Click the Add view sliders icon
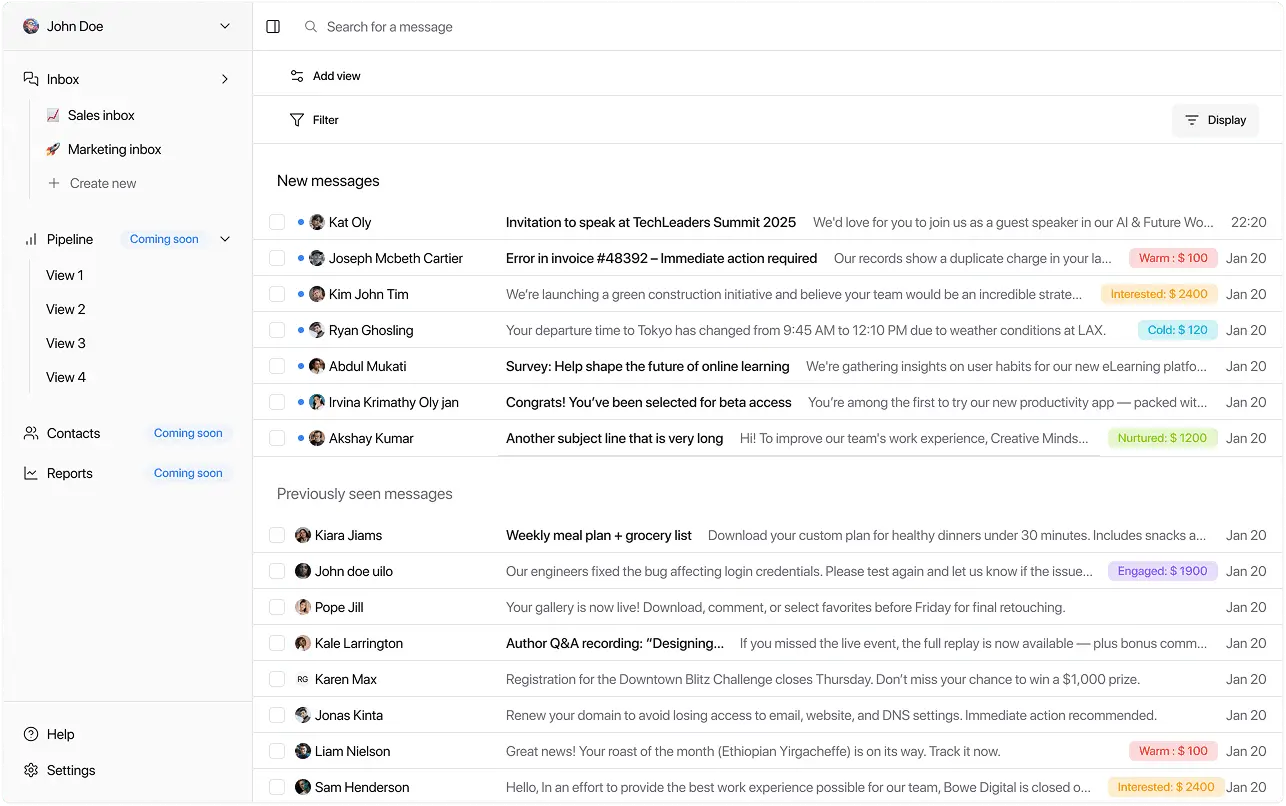 297,76
